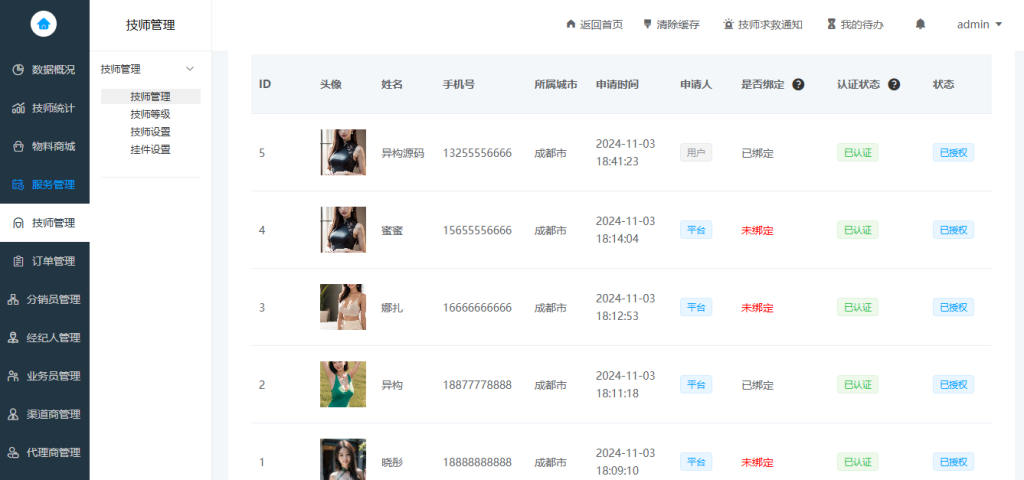Click 返回首页 in the top bar
The height and width of the screenshot is (480, 1024).
coord(594,24)
